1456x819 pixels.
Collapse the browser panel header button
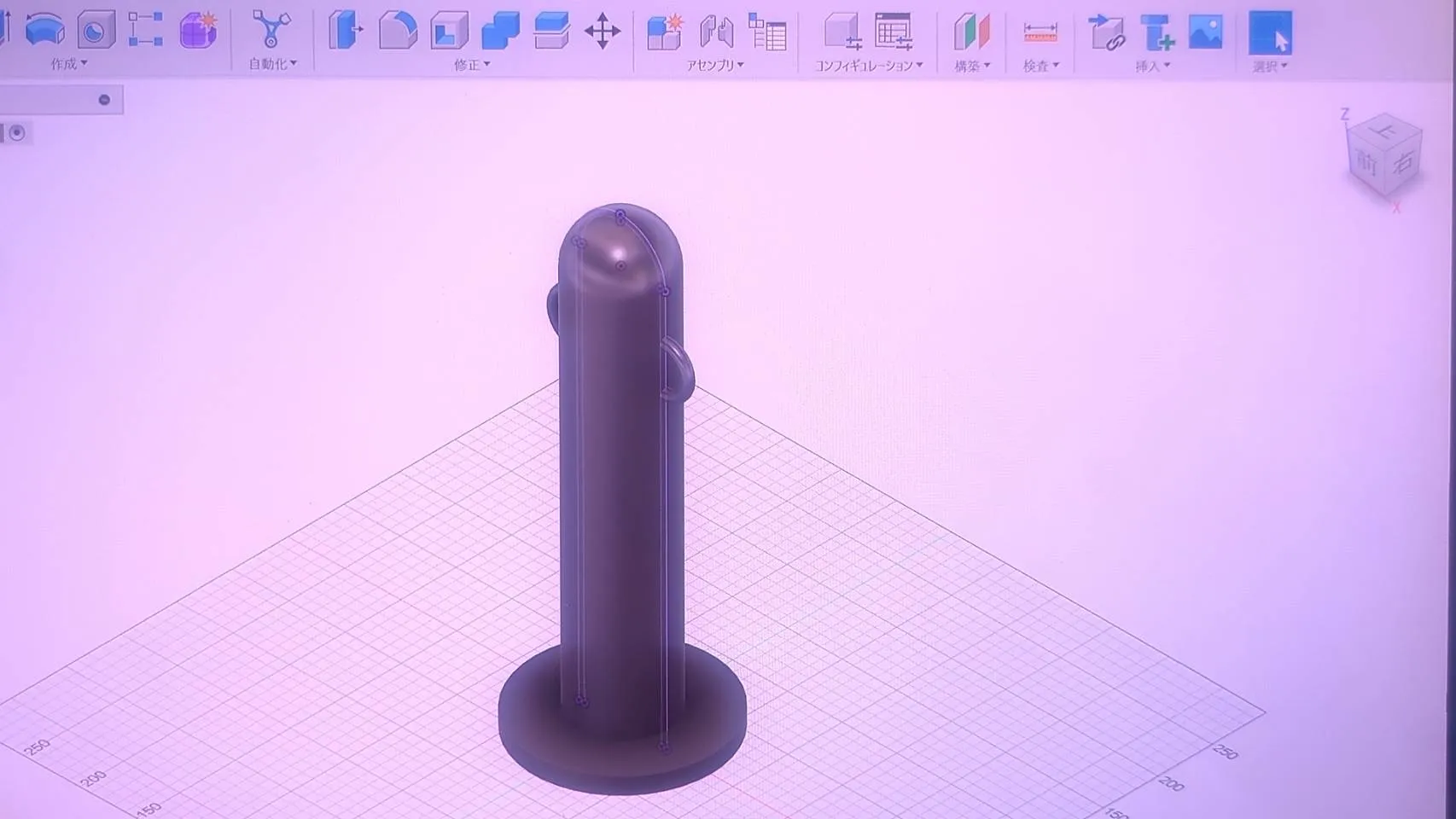click(x=104, y=100)
